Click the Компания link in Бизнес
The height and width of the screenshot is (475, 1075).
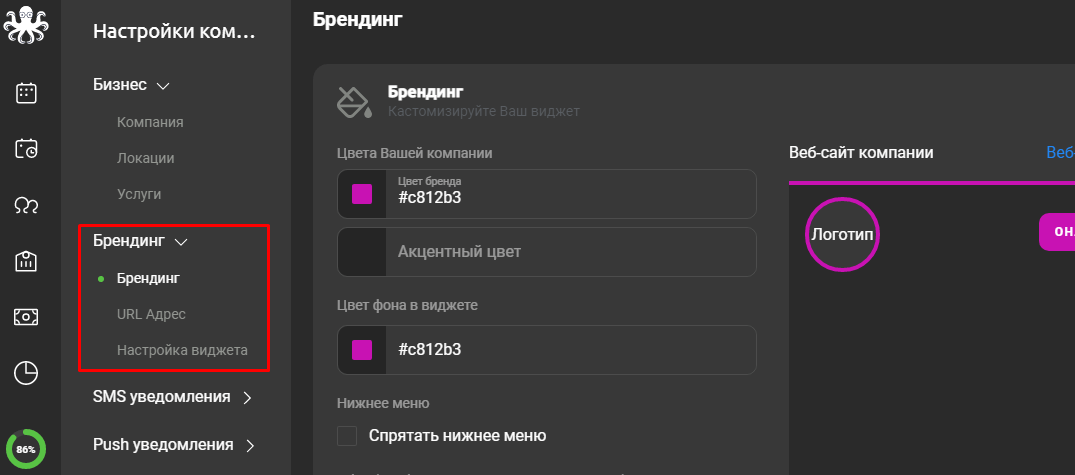[x=150, y=122]
